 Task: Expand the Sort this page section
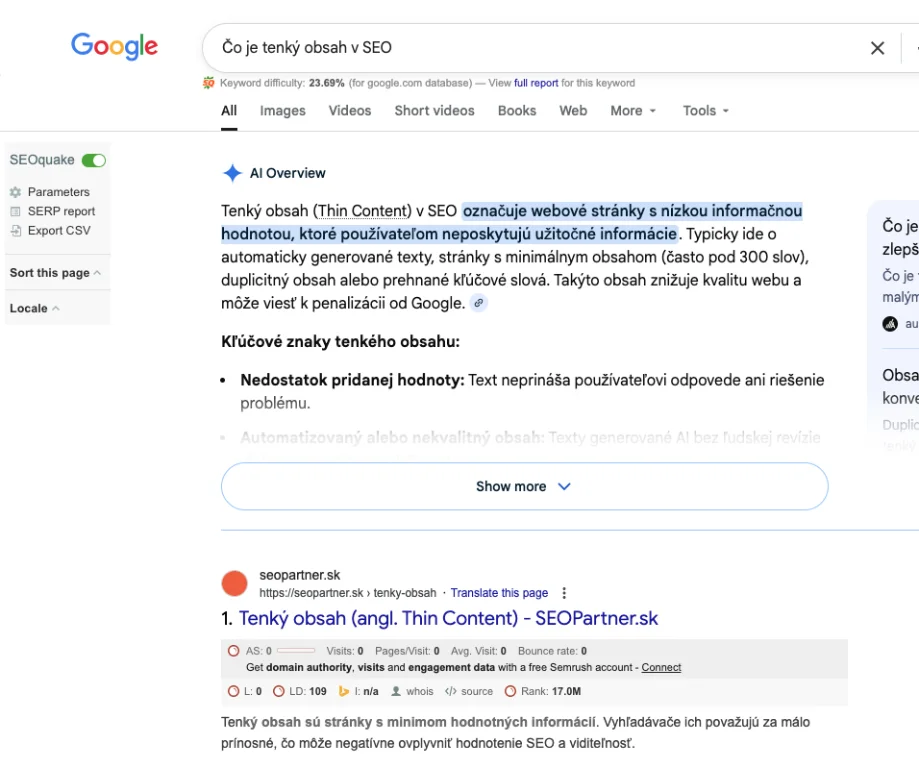(55, 273)
